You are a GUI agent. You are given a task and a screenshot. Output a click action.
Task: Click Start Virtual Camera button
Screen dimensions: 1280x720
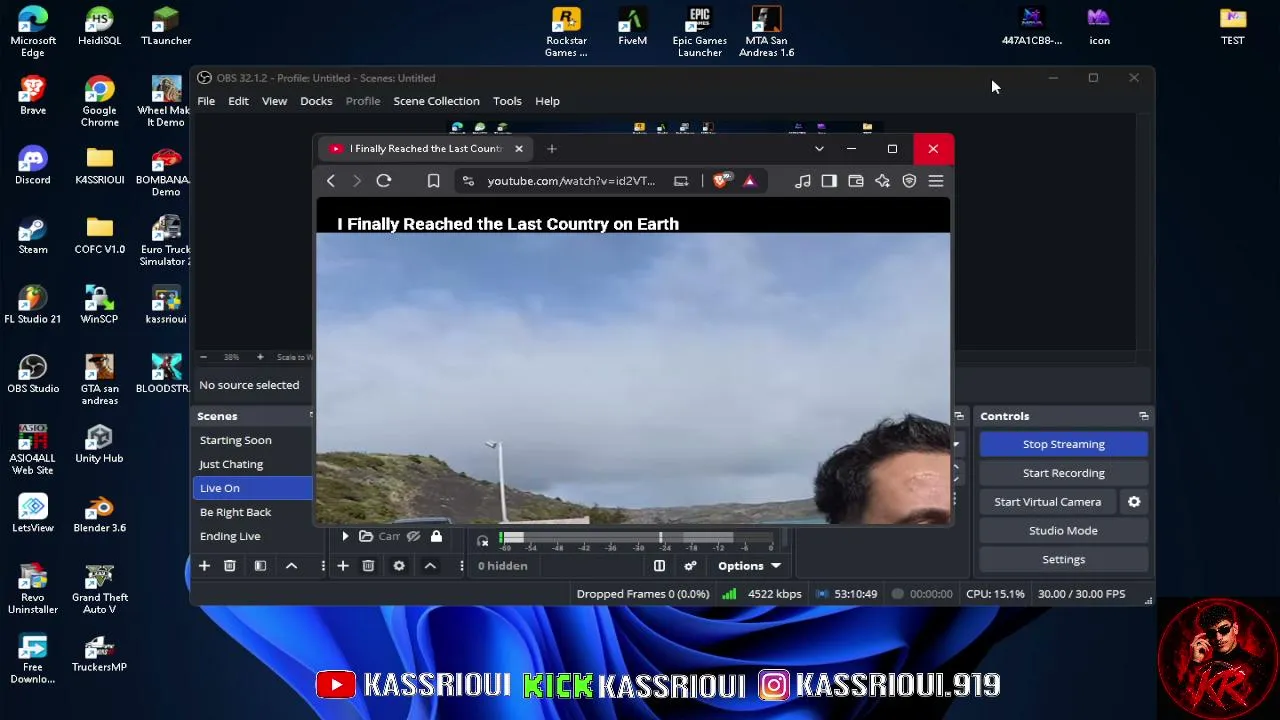1047,502
